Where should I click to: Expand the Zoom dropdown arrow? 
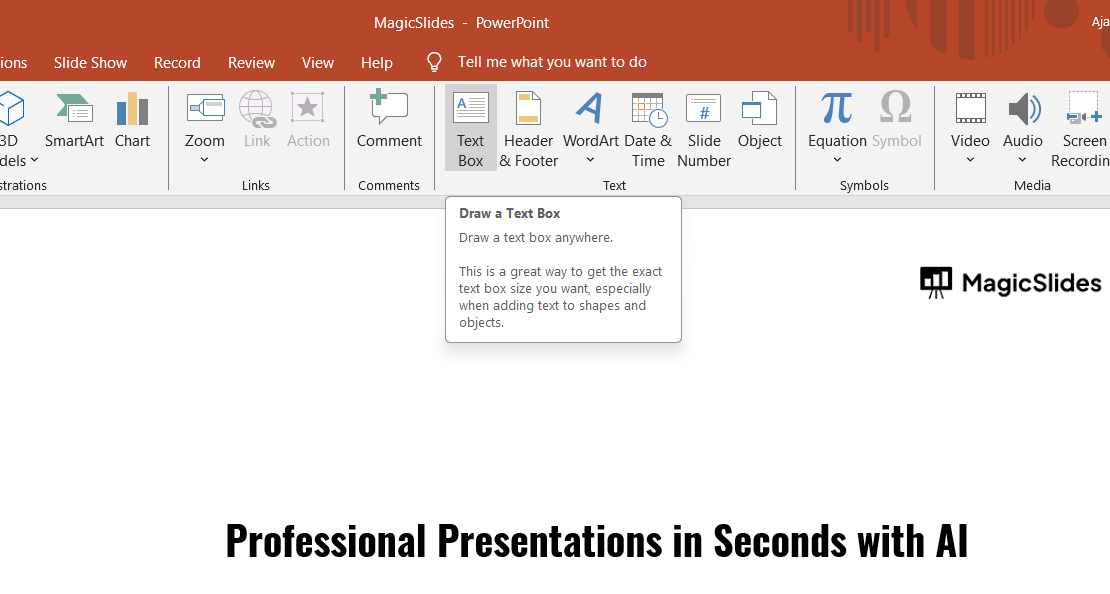pyautogui.click(x=205, y=160)
